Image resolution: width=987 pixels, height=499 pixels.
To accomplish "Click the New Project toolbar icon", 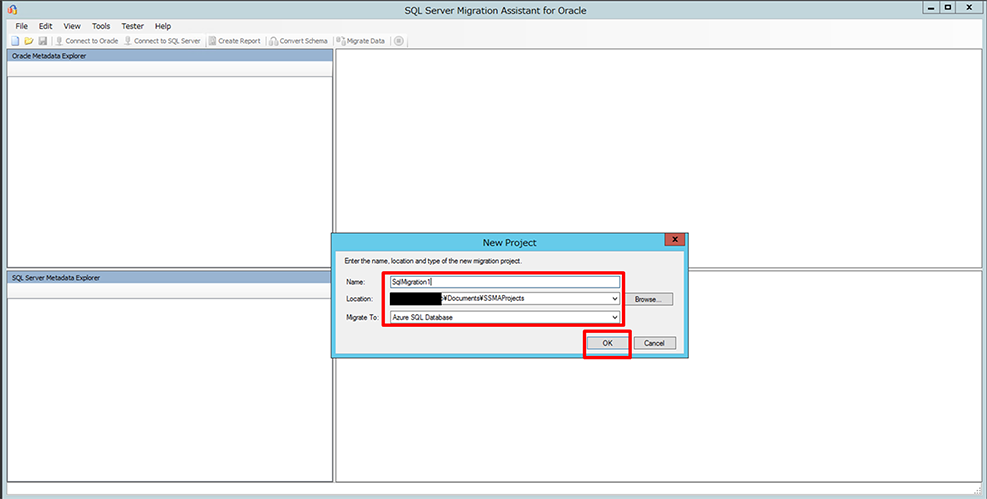I will pos(15,41).
